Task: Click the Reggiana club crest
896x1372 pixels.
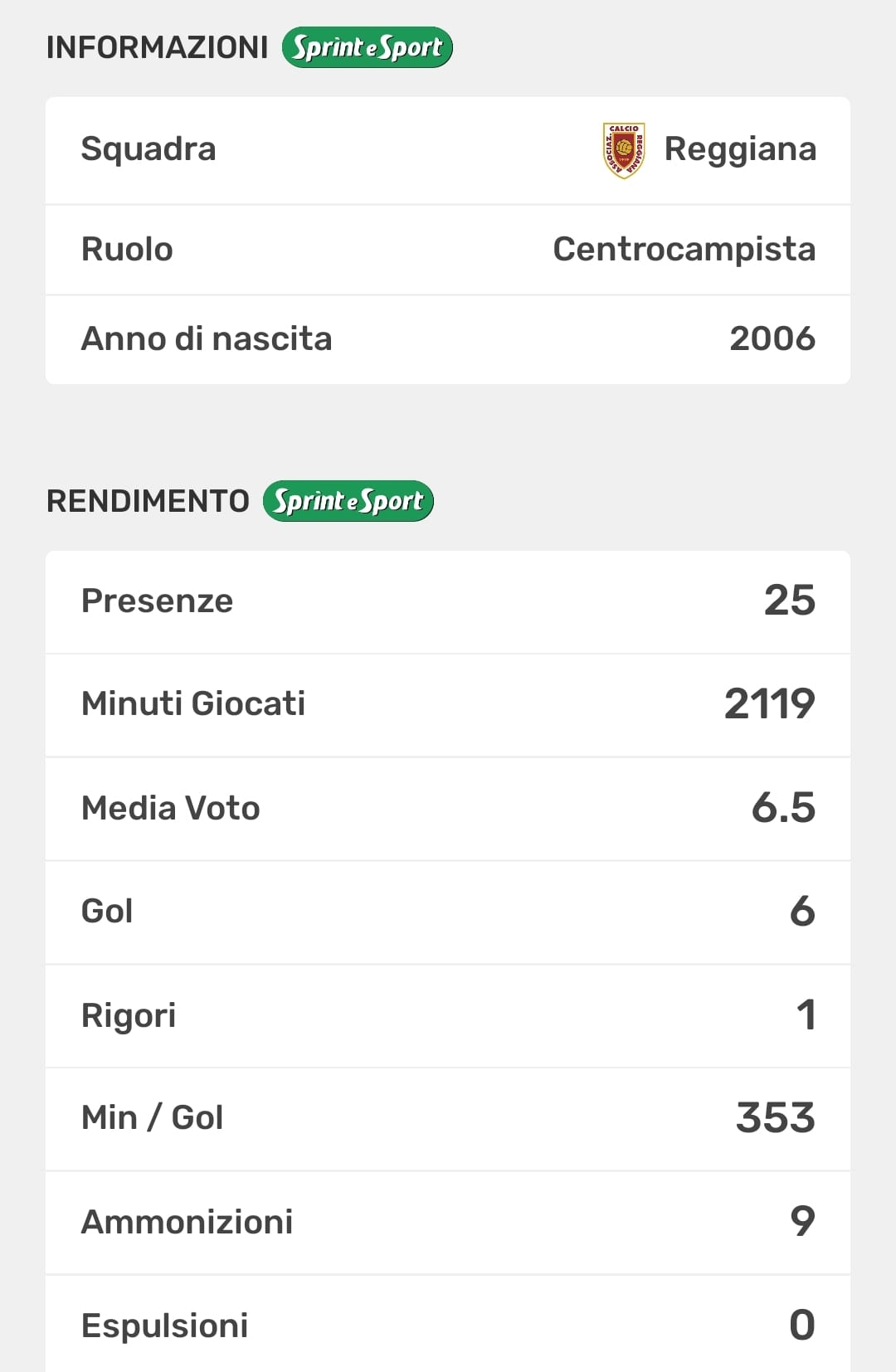Action: (x=624, y=150)
